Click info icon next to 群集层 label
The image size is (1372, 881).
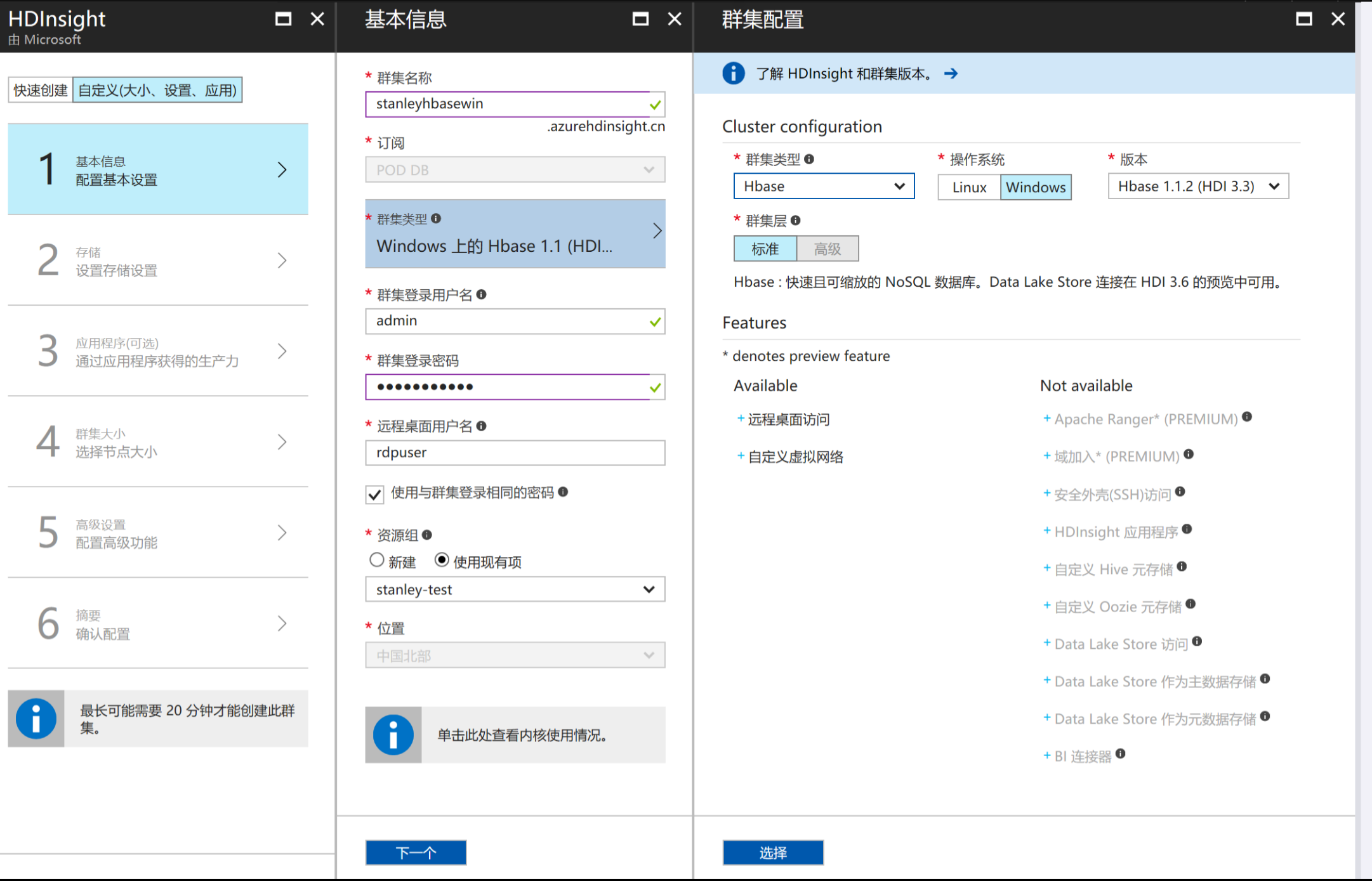click(796, 220)
